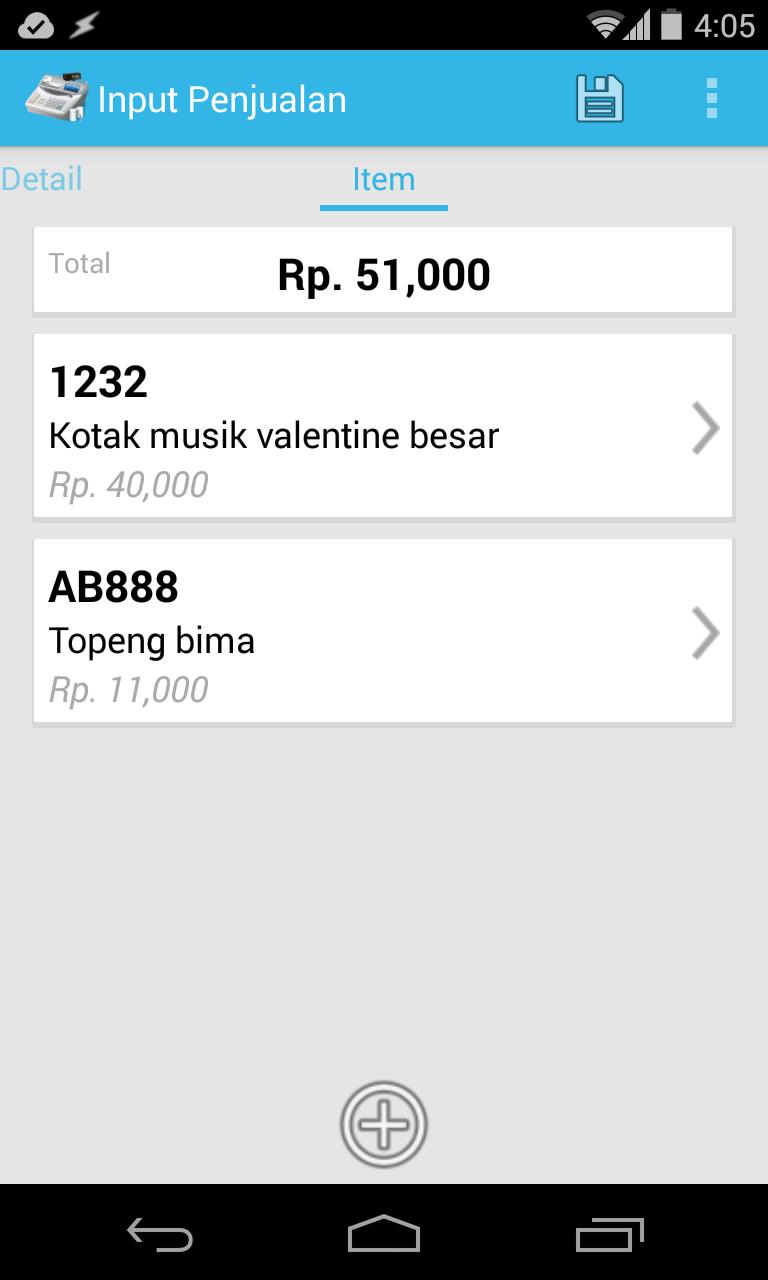
Task: Add new item with plus button
Action: coord(384,1124)
